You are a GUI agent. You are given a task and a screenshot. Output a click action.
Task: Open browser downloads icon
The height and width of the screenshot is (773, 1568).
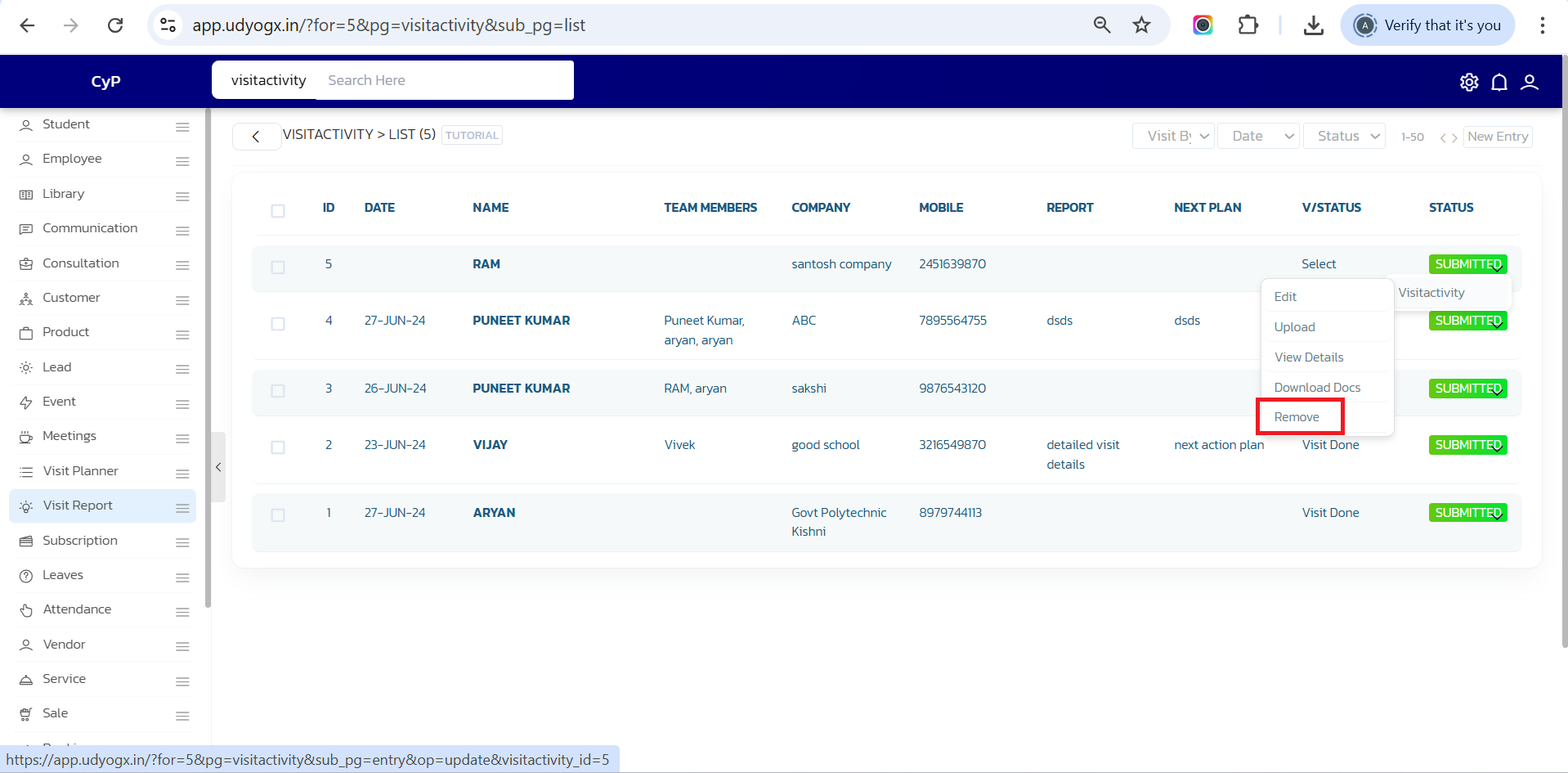pyautogui.click(x=1313, y=25)
